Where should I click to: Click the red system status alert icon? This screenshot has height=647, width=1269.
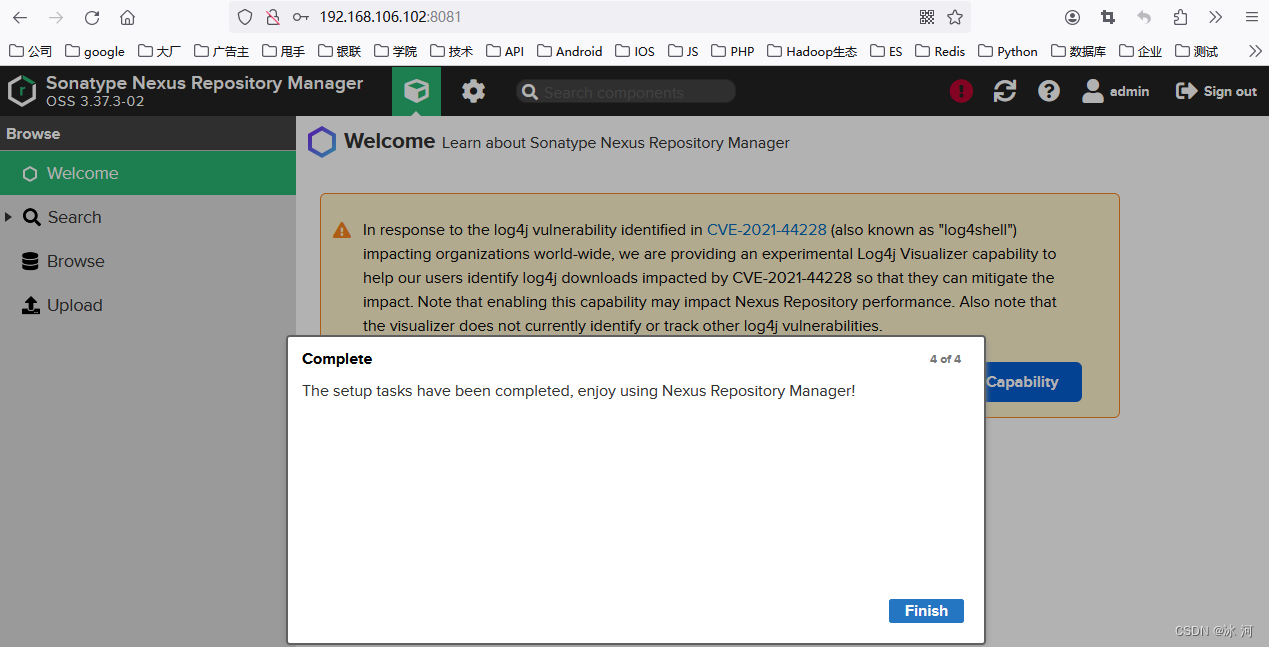[961, 91]
